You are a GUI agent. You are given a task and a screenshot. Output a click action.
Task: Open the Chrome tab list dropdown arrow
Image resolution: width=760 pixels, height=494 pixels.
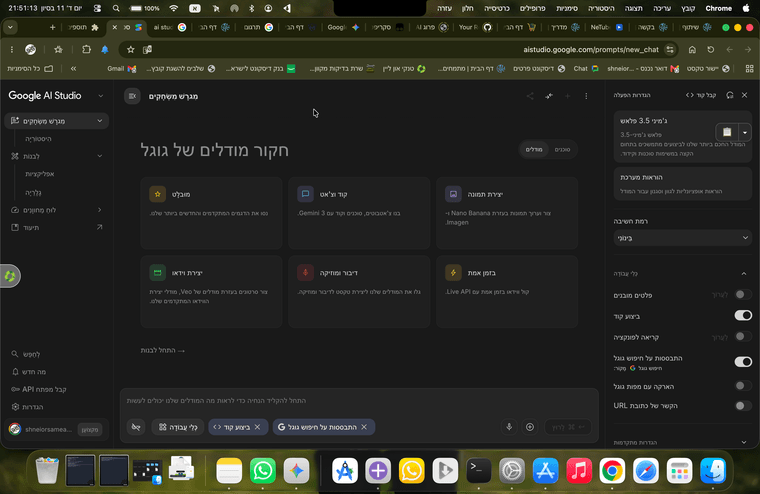(x=10, y=27)
